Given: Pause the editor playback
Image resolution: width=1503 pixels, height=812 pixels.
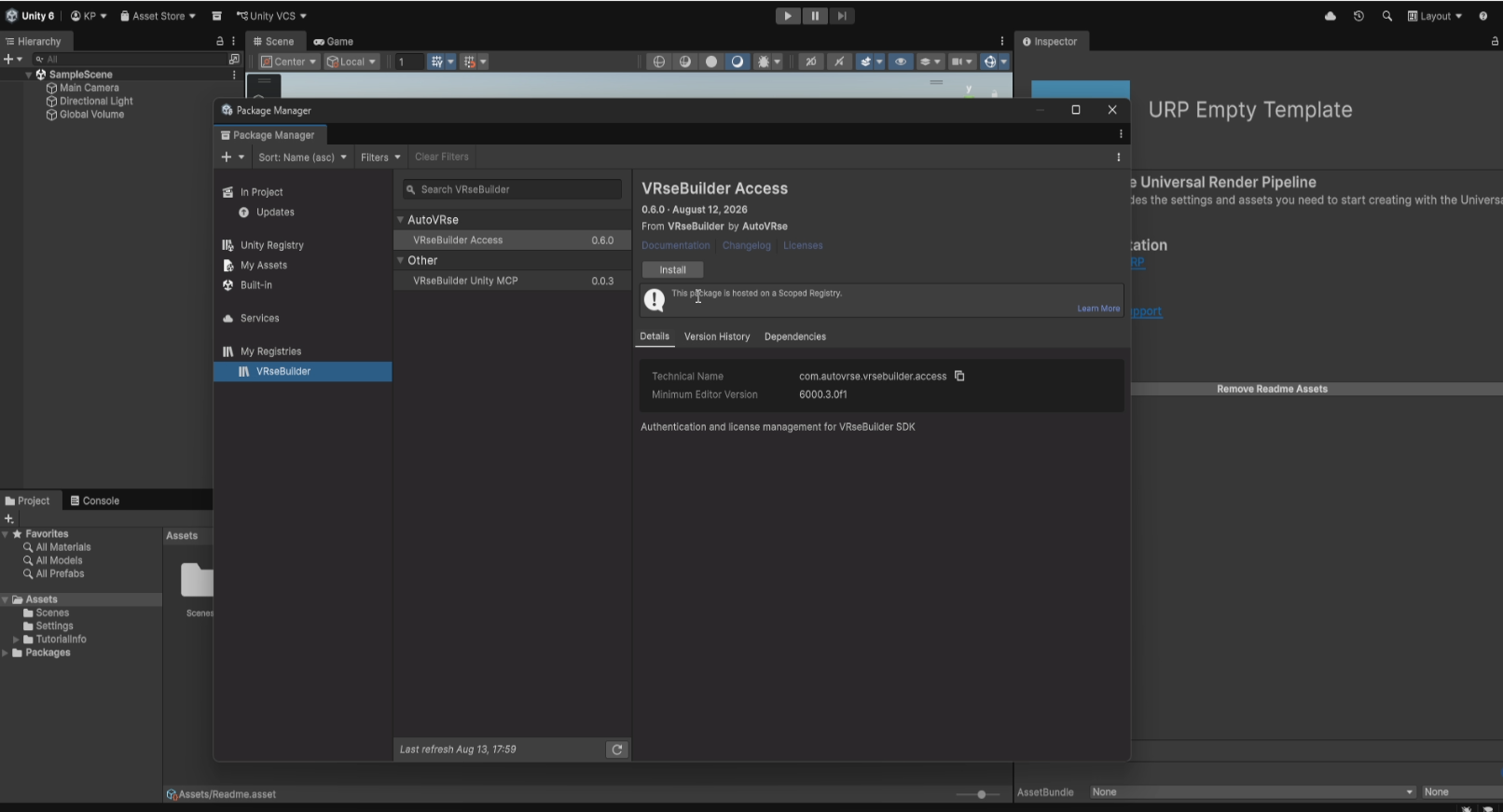Looking at the screenshot, I should click(x=815, y=16).
